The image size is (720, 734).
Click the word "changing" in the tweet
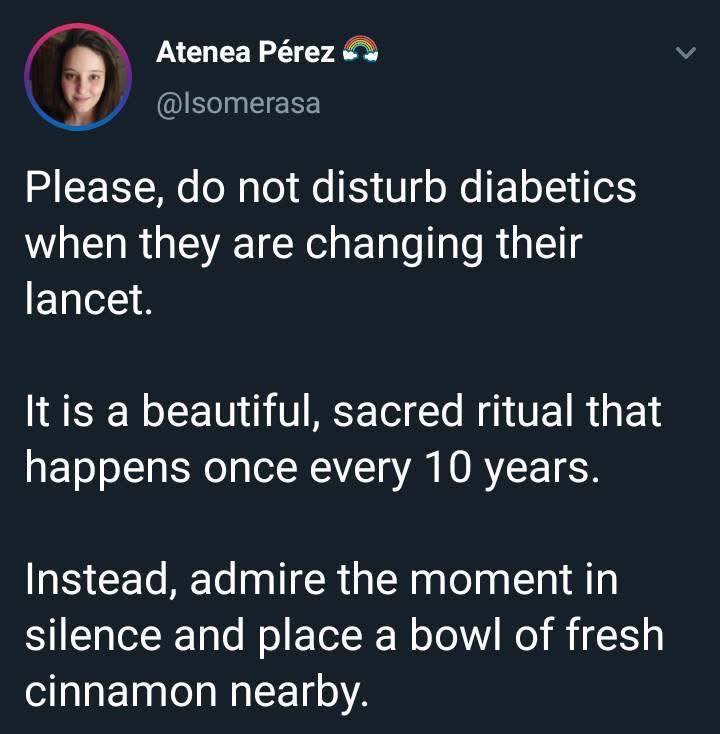(394, 246)
